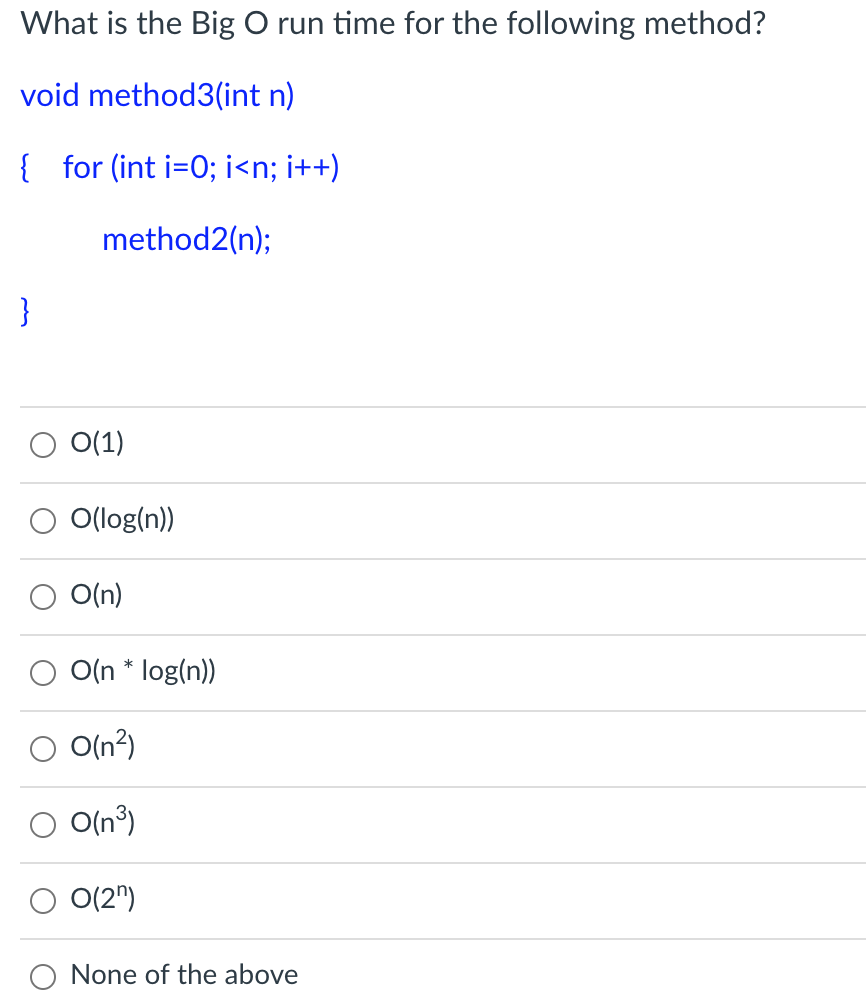
Task: Select the O(2ⁿ) radio button
Action: coord(43,901)
